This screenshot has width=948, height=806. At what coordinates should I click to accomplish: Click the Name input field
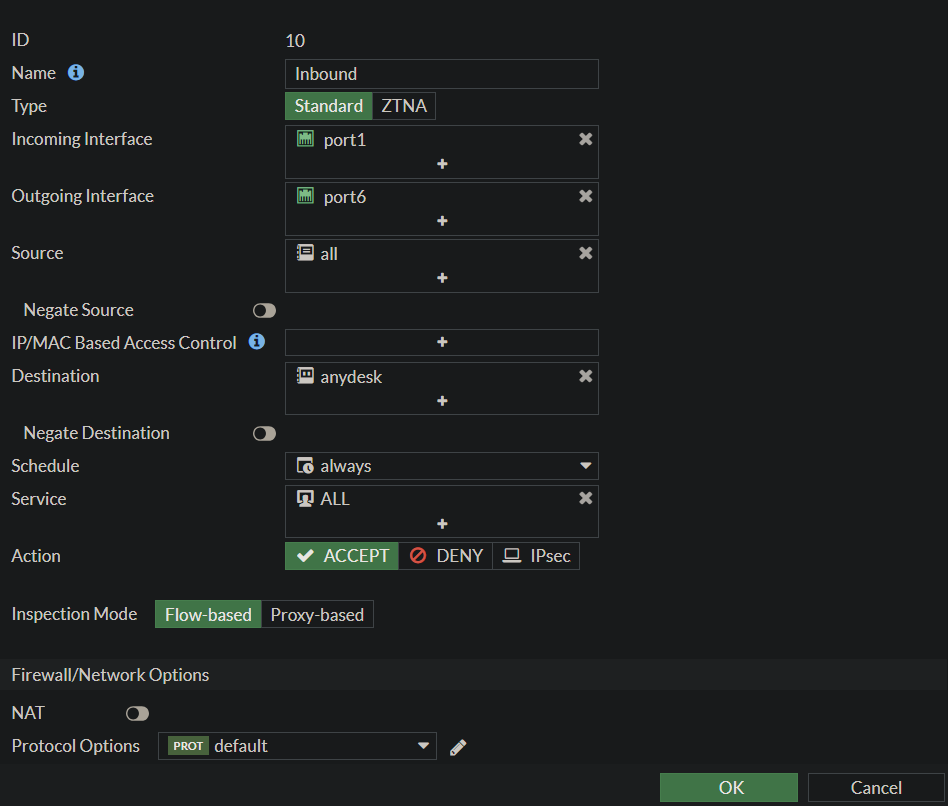(441, 74)
